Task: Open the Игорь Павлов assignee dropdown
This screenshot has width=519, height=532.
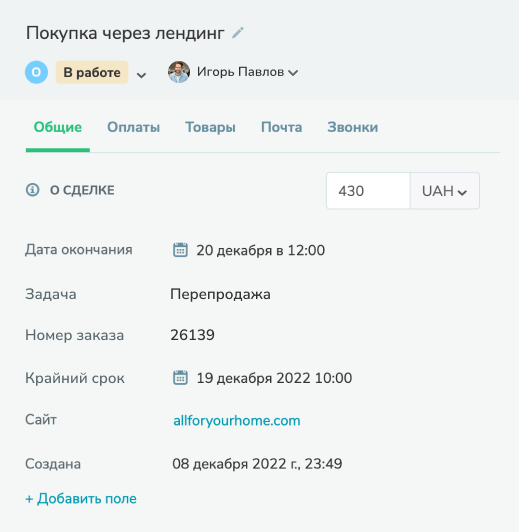Action: pyautogui.click(x=247, y=72)
